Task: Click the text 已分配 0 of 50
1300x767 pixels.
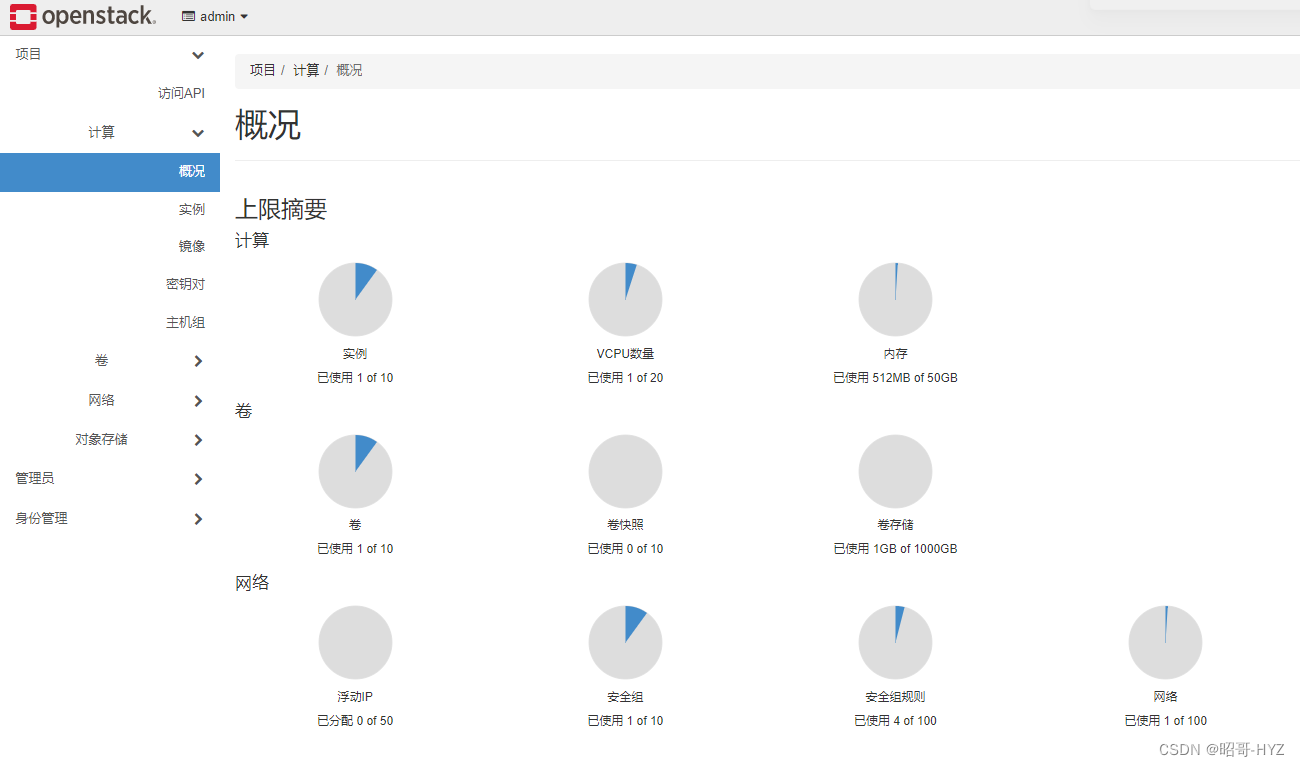Action: pos(355,721)
